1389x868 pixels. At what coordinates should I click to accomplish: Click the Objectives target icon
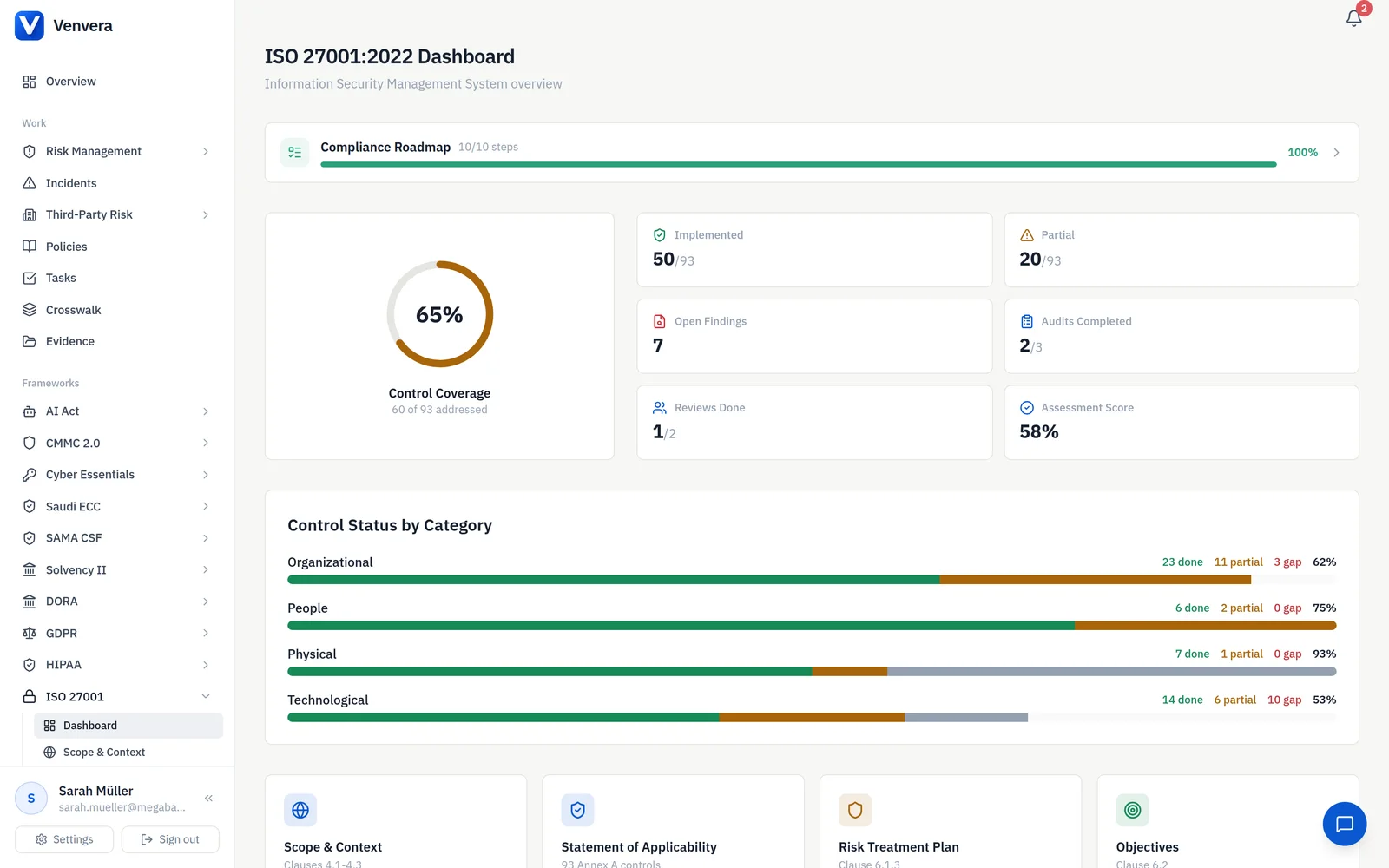tap(1132, 810)
